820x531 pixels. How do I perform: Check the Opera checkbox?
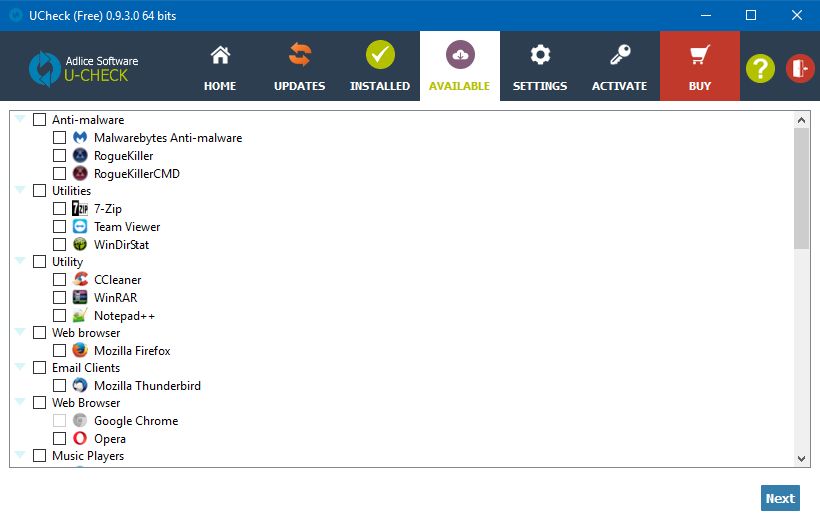click(x=60, y=438)
